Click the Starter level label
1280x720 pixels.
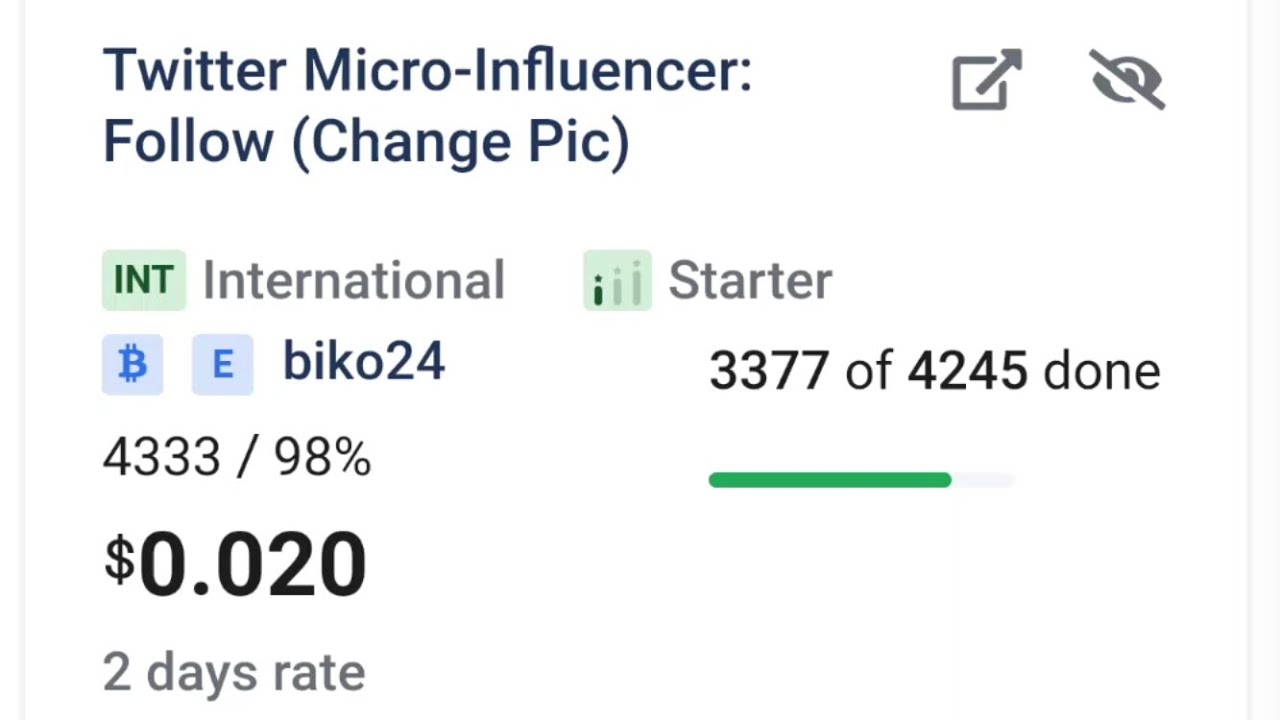point(749,281)
